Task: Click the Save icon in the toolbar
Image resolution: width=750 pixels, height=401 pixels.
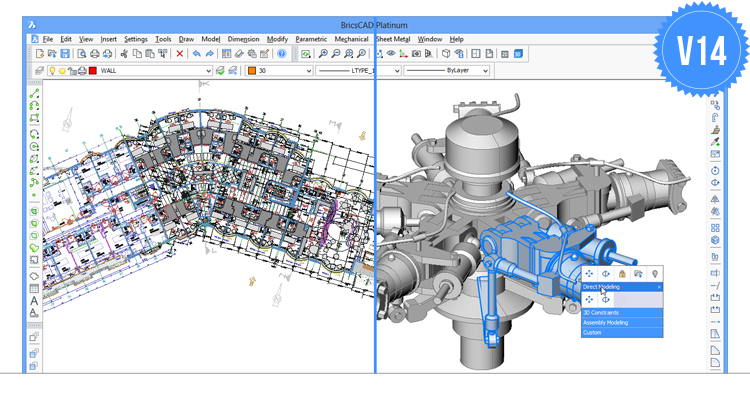Action: click(x=65, y=54)
